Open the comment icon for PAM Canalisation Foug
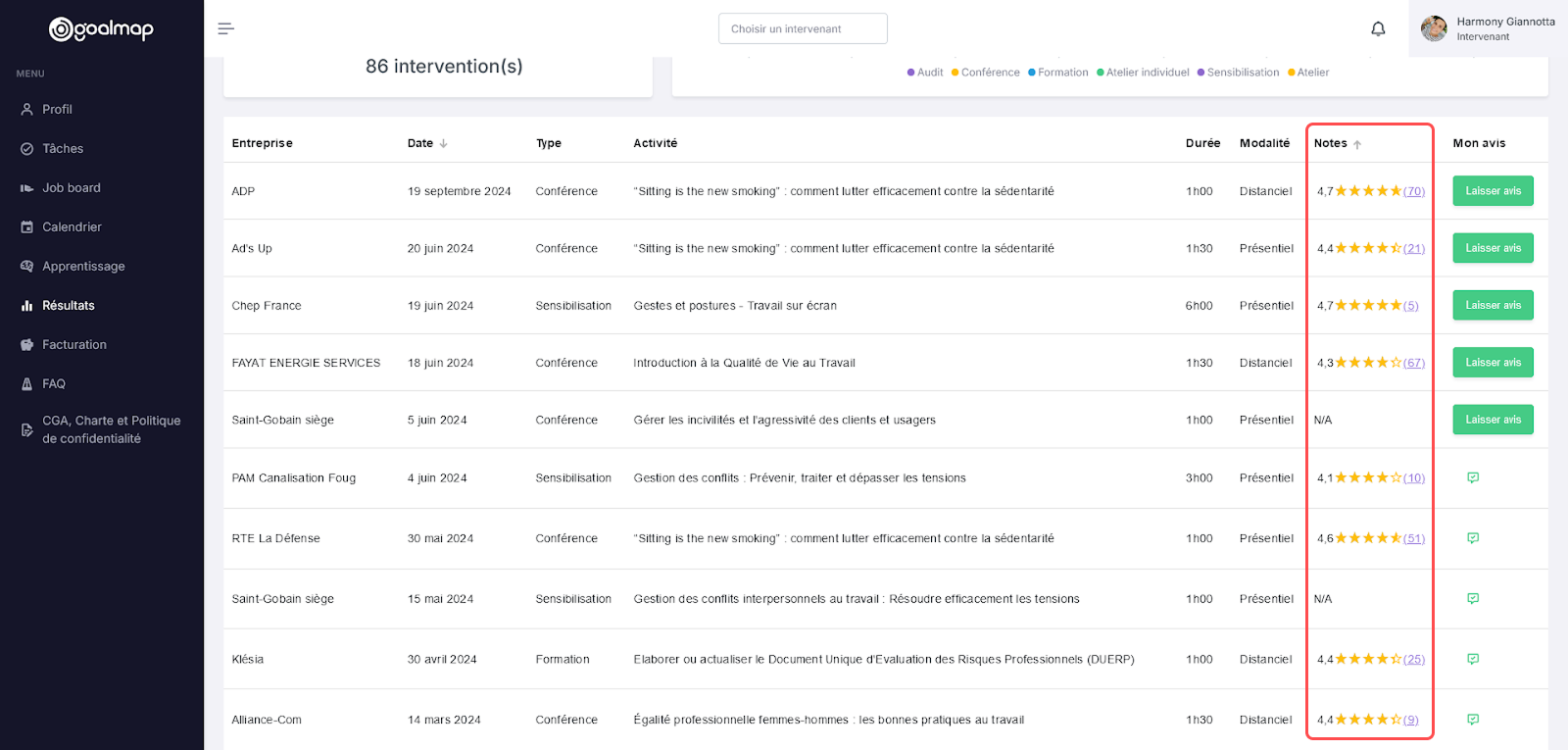 point(1473,477)
